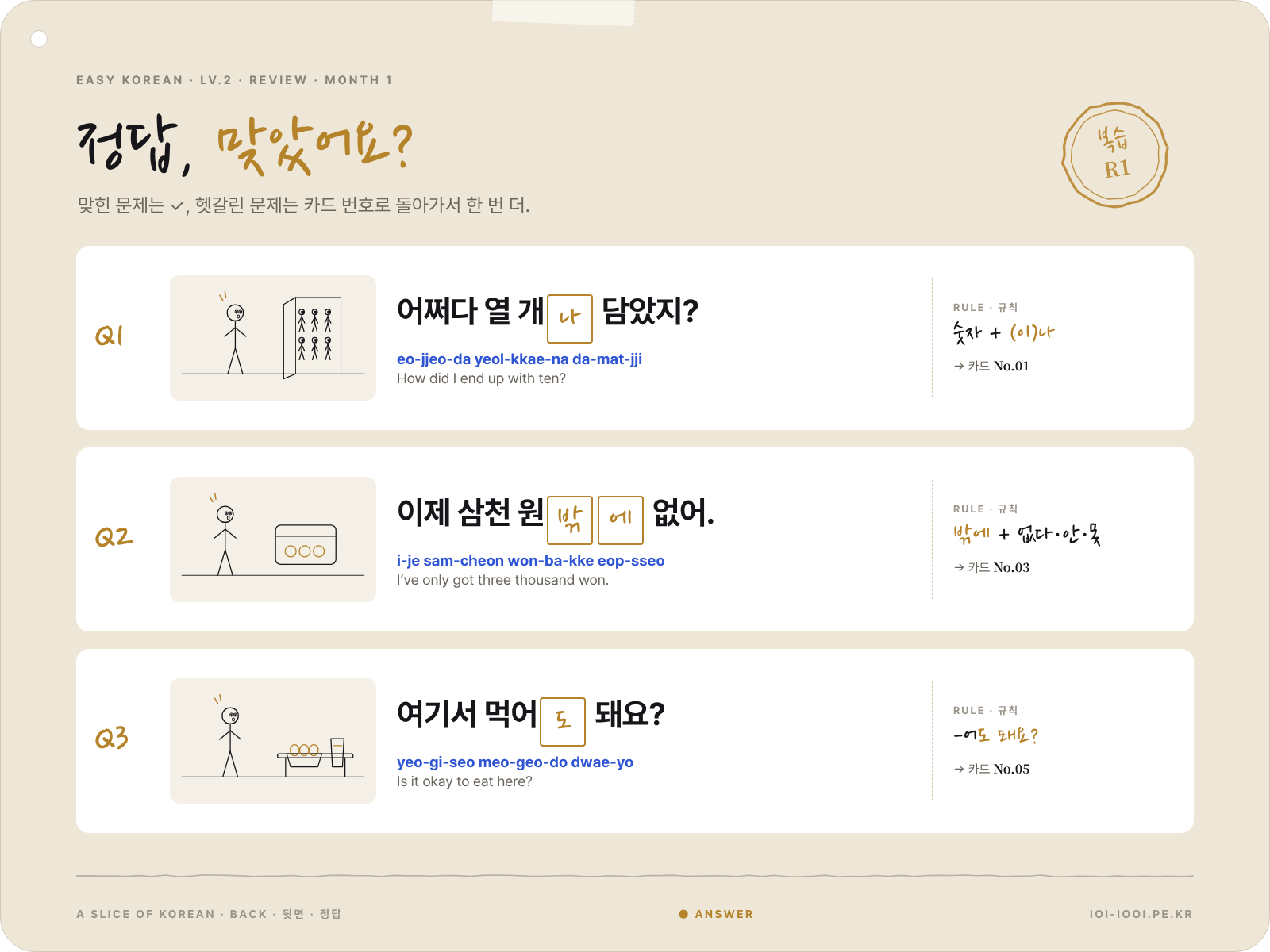Select the 나 answer box
This screenshot has width=1270, height=952.
tap(570, 319)
